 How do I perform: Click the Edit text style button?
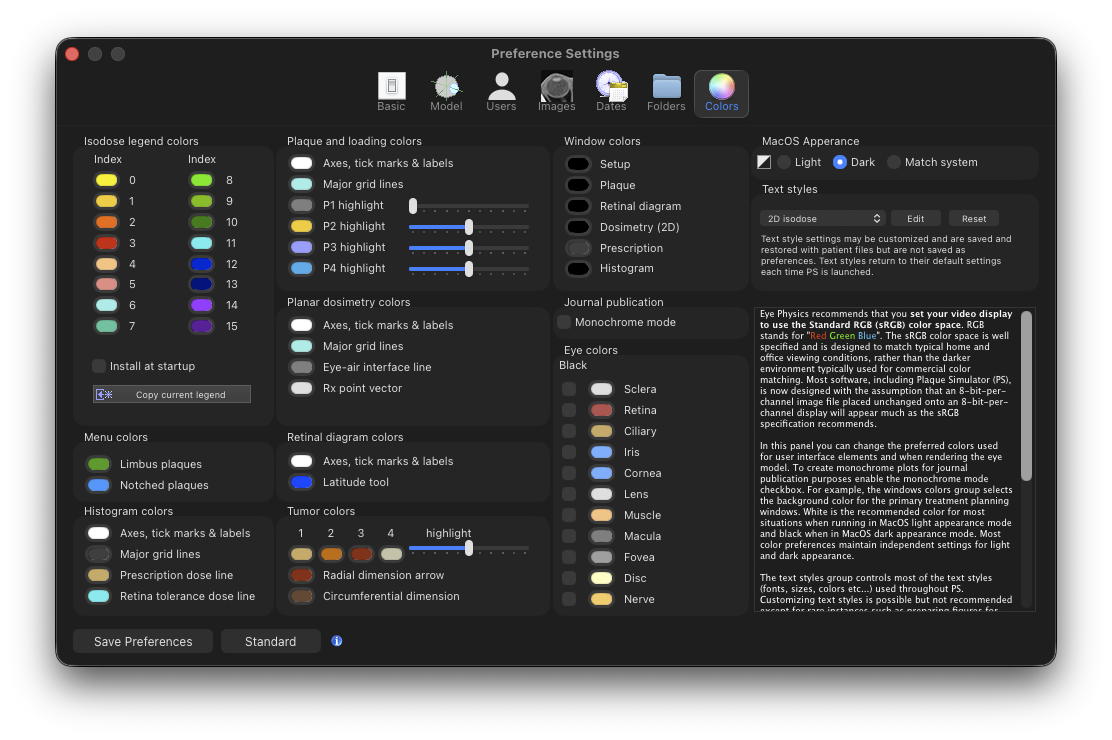915,218
